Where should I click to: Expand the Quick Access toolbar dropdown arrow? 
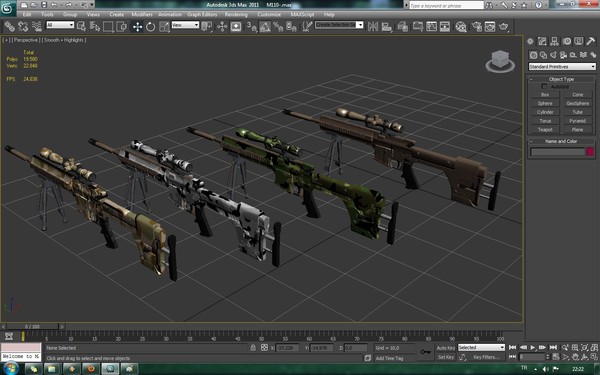pyautogui.click(x=92, y=5)
